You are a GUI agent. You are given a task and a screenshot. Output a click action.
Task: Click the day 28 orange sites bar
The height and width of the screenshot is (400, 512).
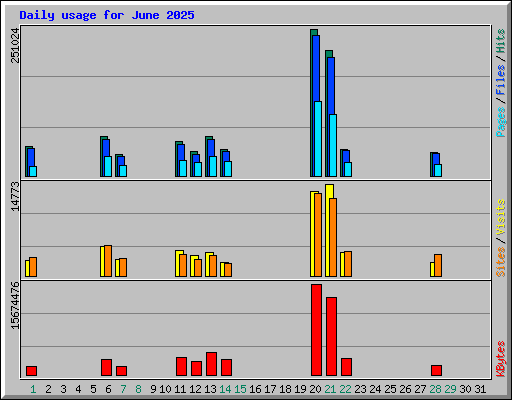tap(438, 265)
